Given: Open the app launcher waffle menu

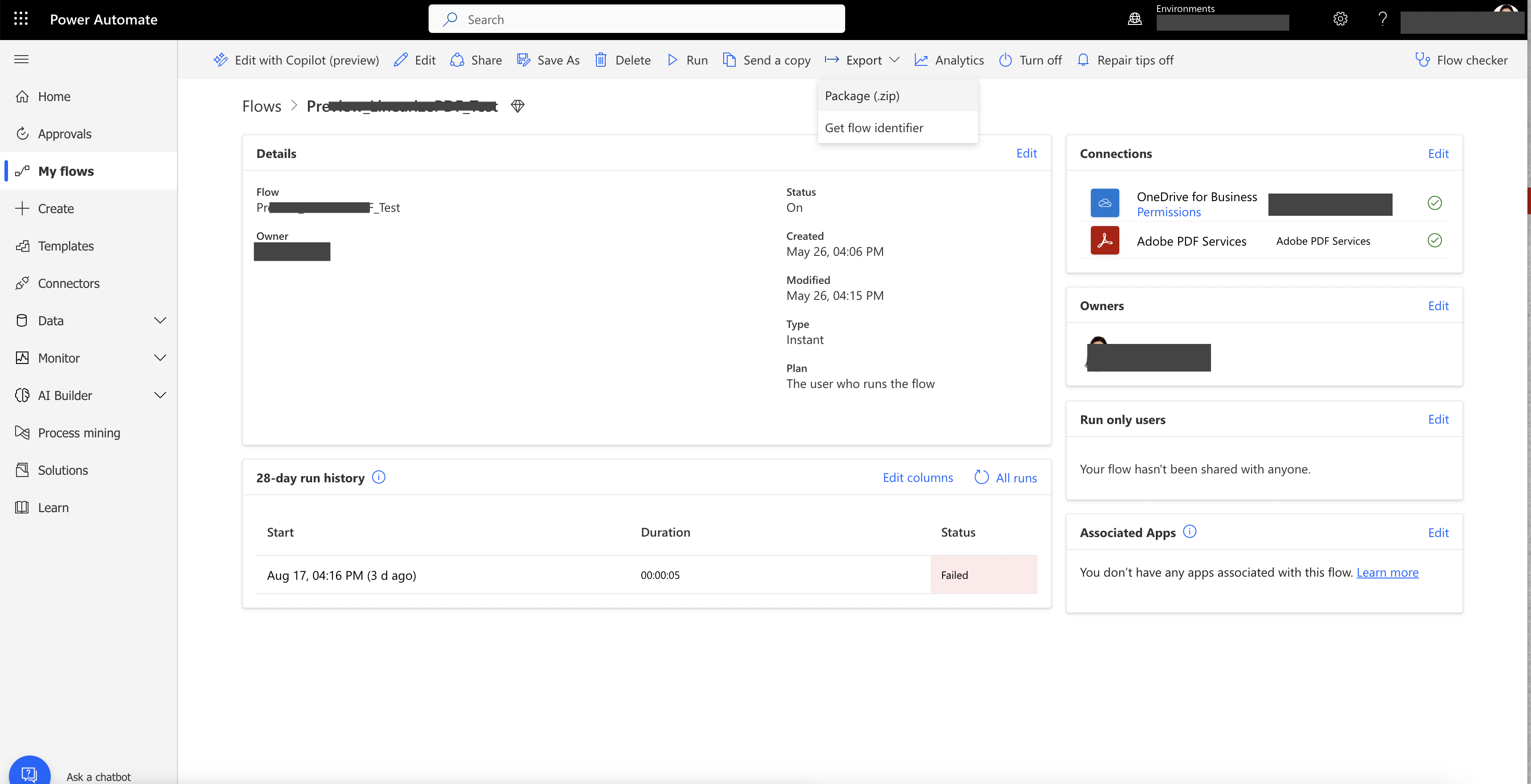Looking at the screenshot, I should coord(21,18).
